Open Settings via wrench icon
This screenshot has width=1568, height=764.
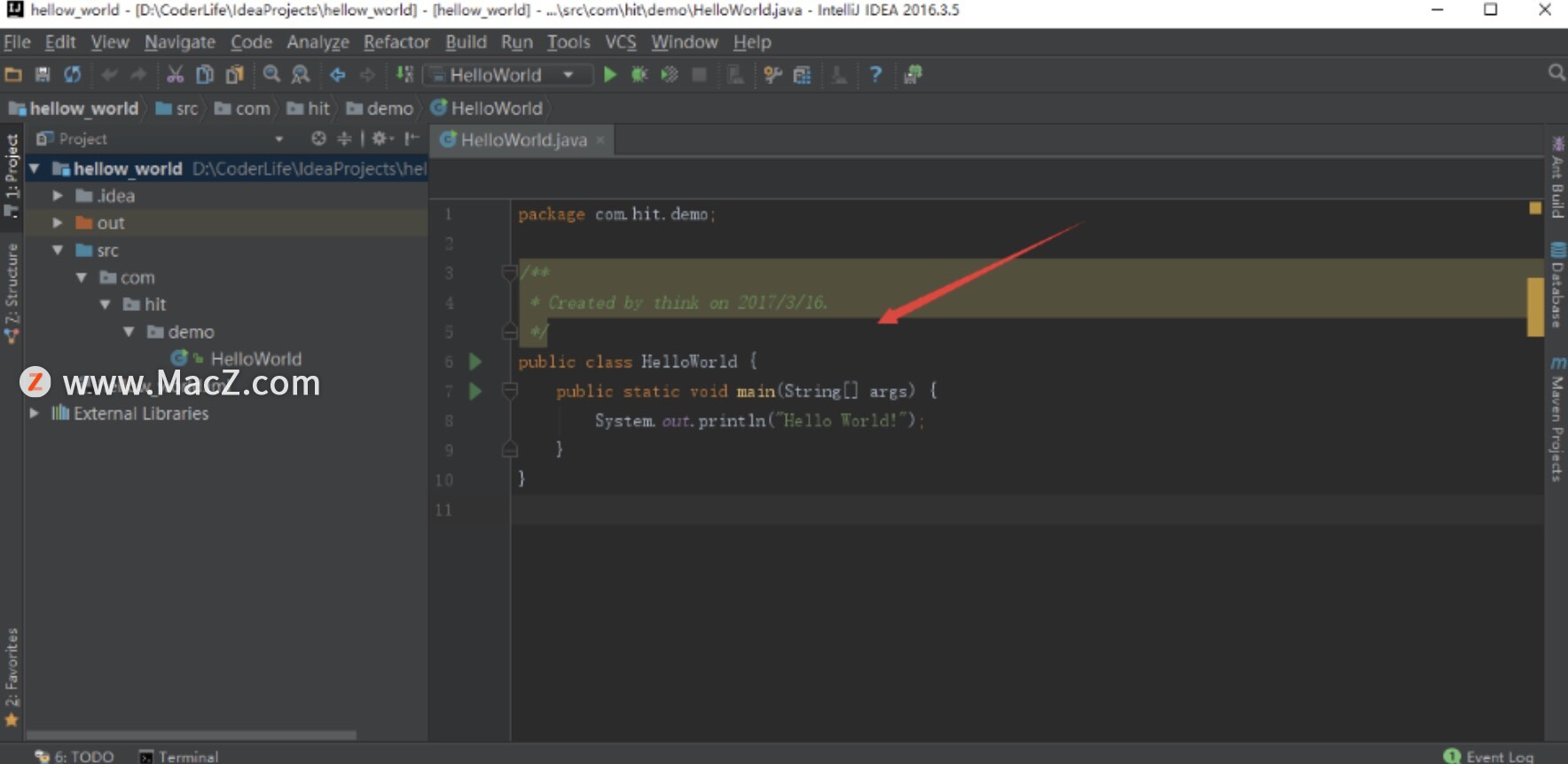(772, 74)
